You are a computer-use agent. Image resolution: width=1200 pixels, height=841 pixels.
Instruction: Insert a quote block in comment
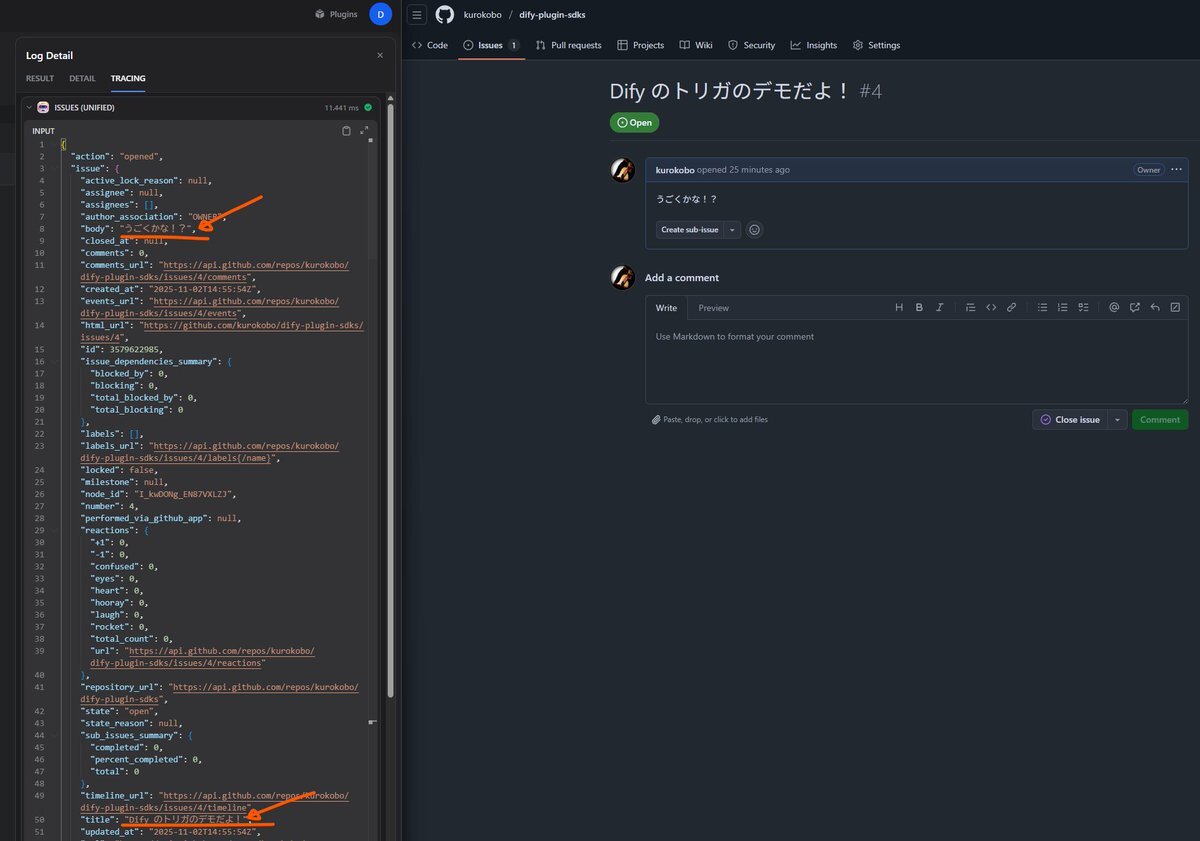[x=970, y=307]
